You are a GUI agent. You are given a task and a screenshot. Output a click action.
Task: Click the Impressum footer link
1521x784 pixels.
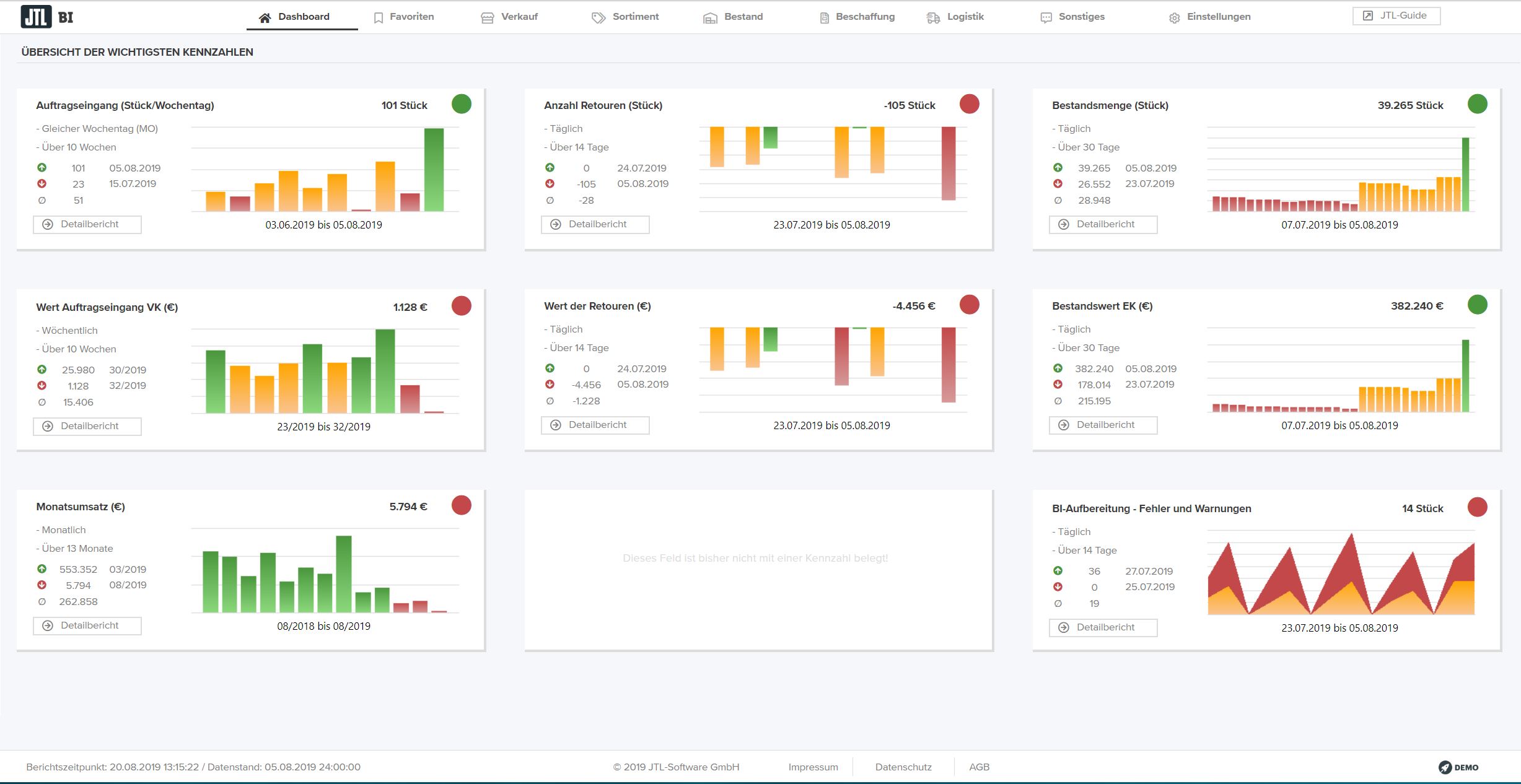[x=813, y=767]
